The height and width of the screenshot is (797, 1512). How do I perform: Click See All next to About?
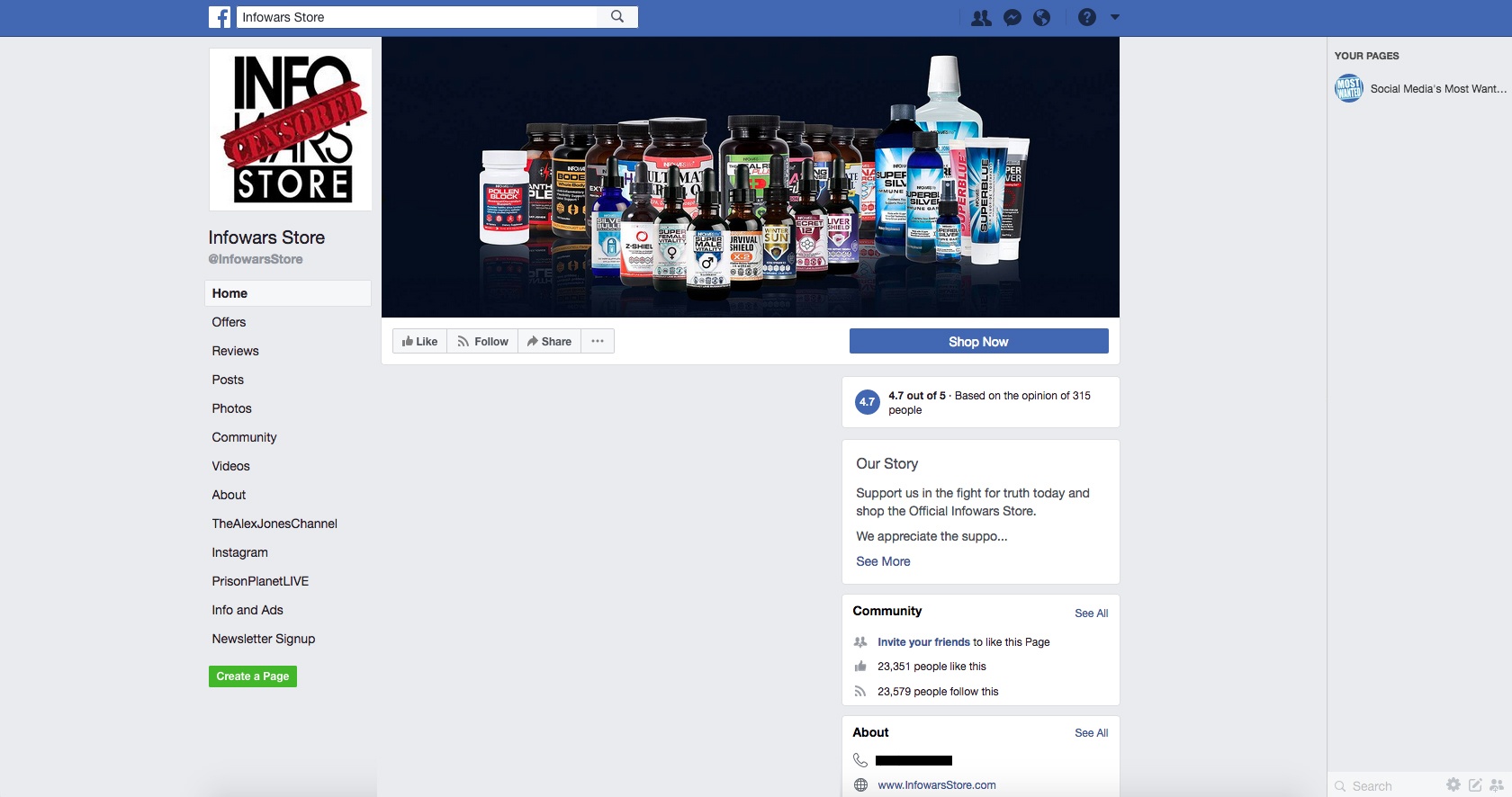[x=1091, y=733]
